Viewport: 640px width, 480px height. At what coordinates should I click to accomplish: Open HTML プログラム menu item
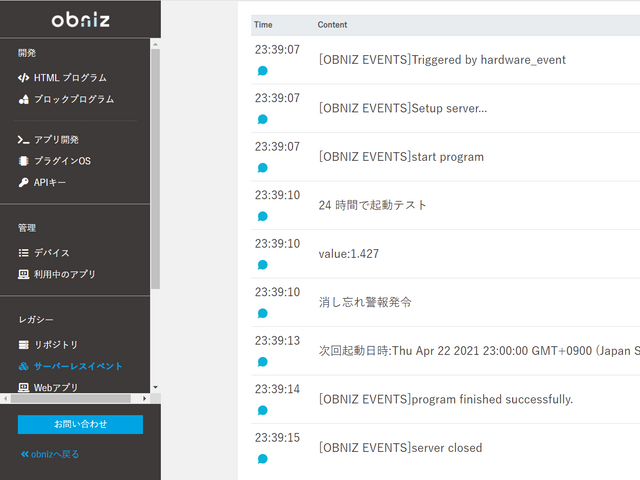point(70,78)
